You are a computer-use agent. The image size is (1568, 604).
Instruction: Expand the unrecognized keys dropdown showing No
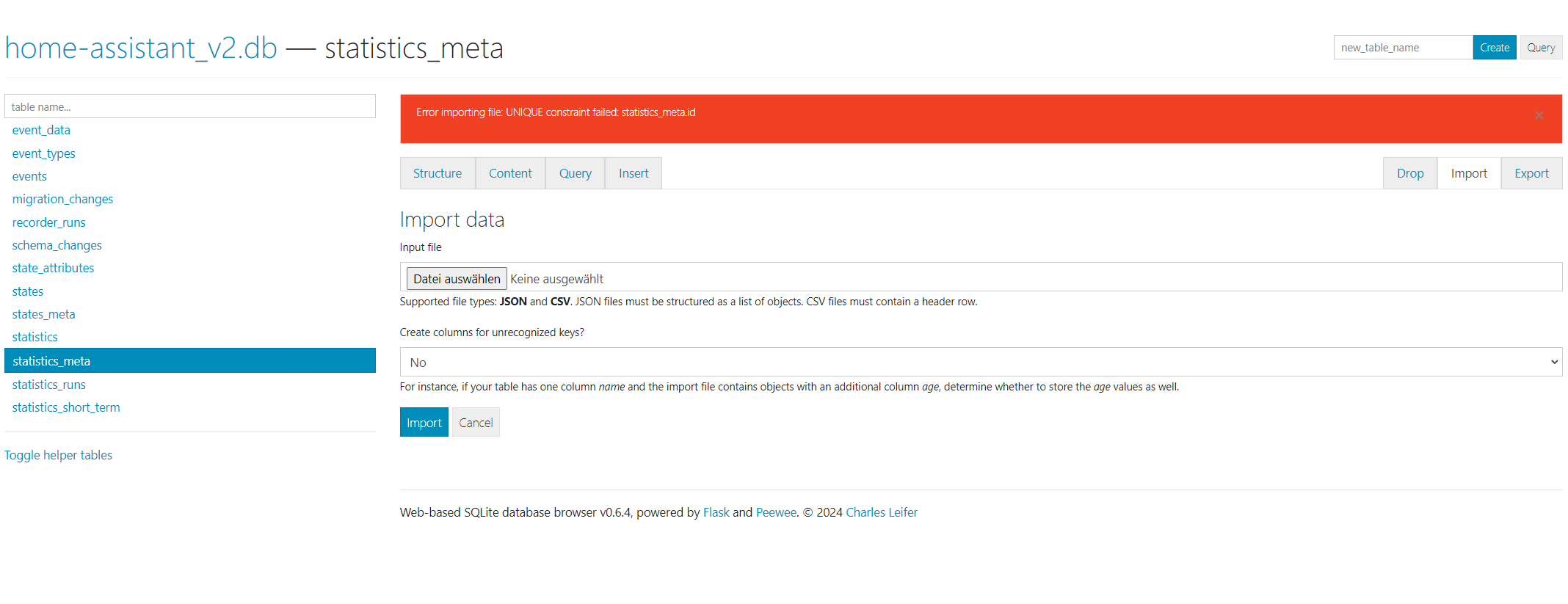tap(981, 362)
